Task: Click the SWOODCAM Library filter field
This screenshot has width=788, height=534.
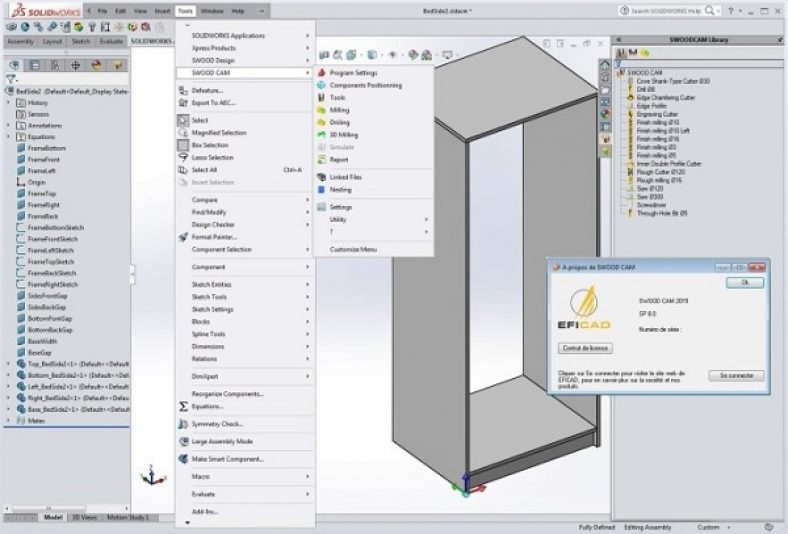Action: click(701, 64)
